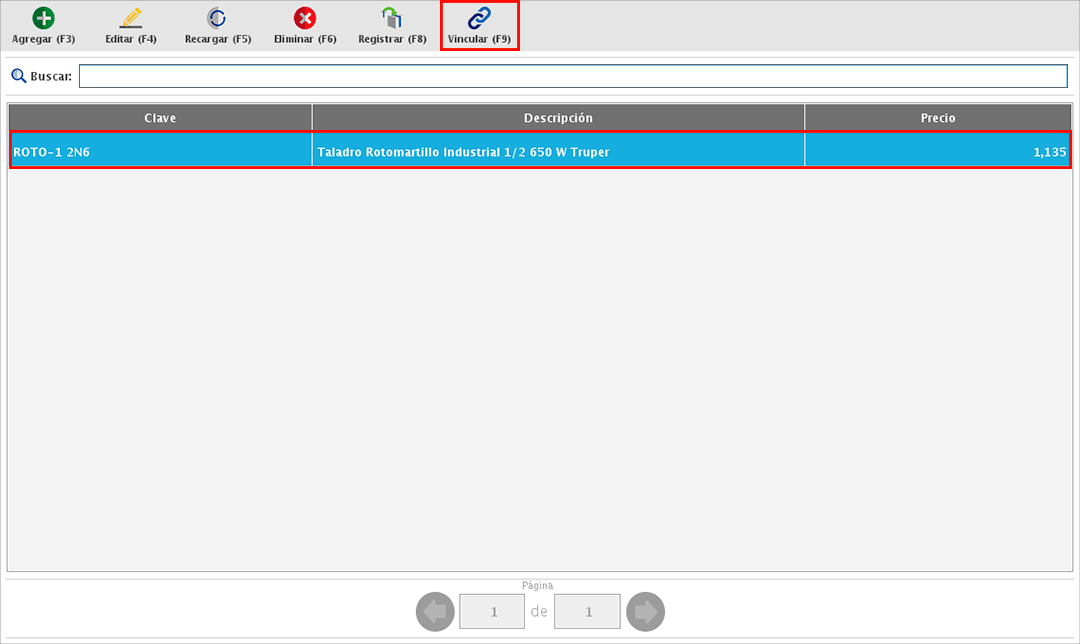The image size is (1080, 644).
Task: Sort the list by Precio header
Action: click(x=937, y=118)
